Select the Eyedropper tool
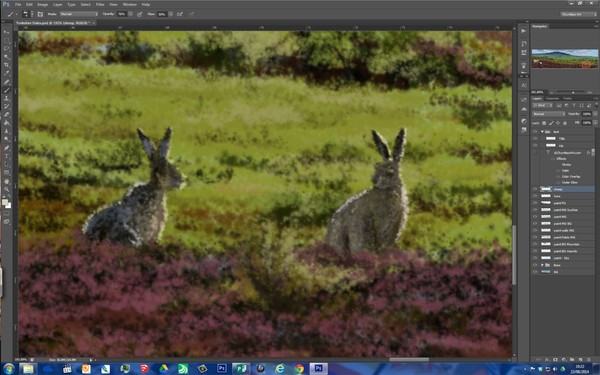This screenshot has height=375, width=600. coord(7,73)
